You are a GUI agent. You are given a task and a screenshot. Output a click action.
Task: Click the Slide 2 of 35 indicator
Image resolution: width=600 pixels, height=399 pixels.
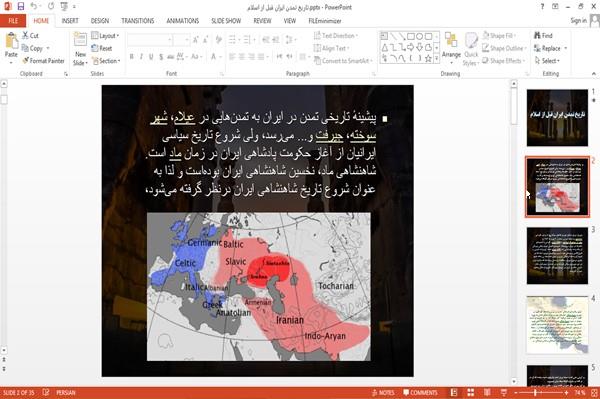click(x=19, y=392)
